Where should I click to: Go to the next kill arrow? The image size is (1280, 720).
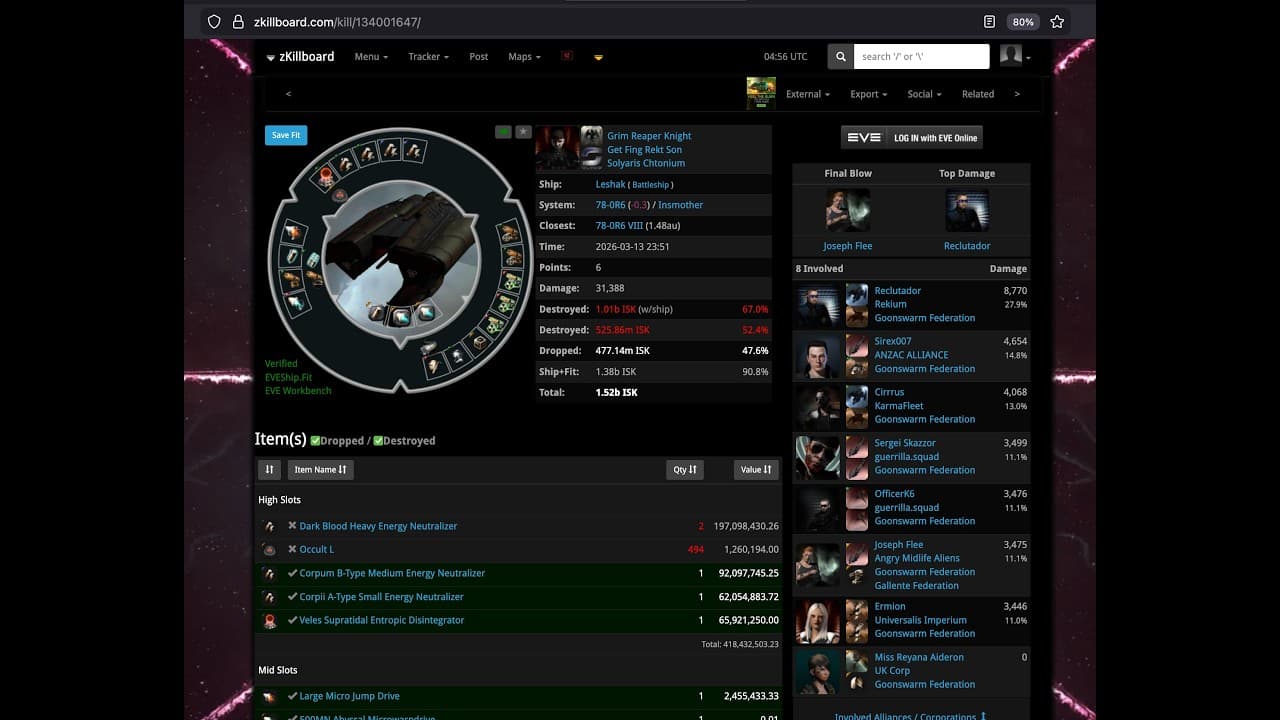point(1017,94)
